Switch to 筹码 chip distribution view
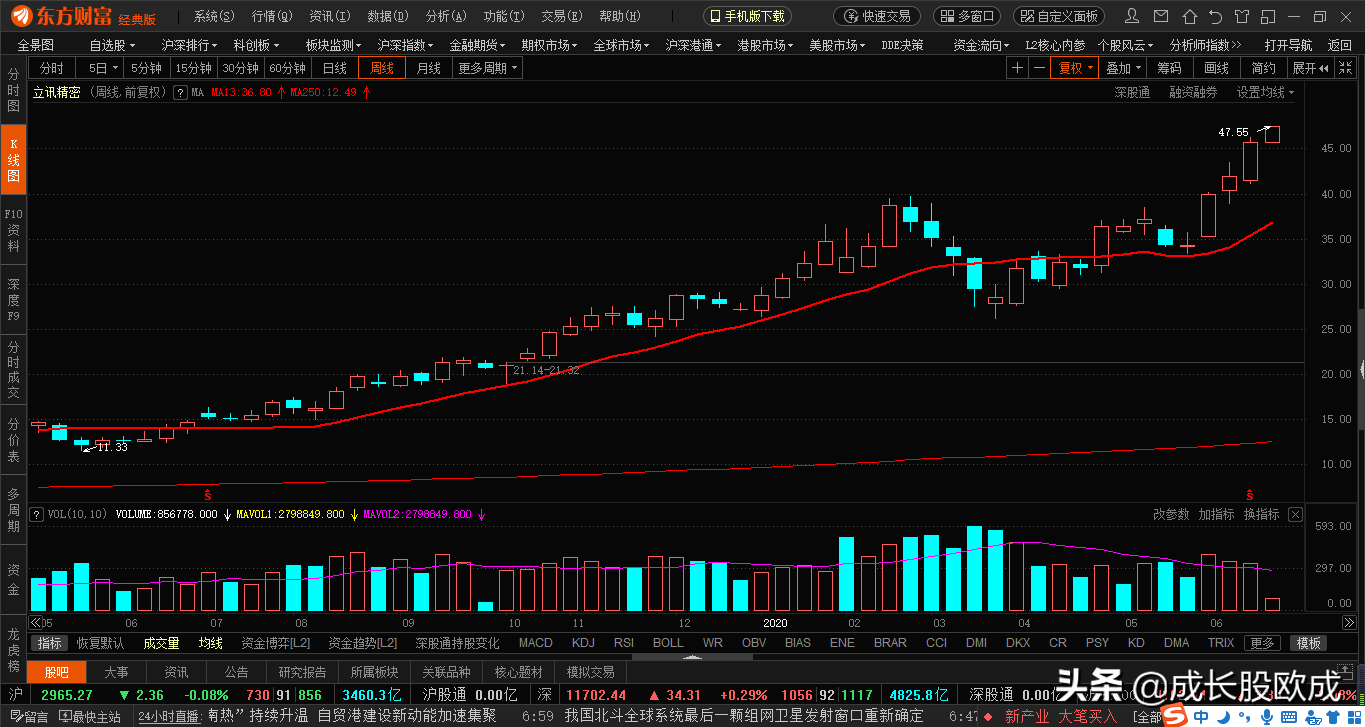This screenshot has height=727, width=1365. [1169, 68]
